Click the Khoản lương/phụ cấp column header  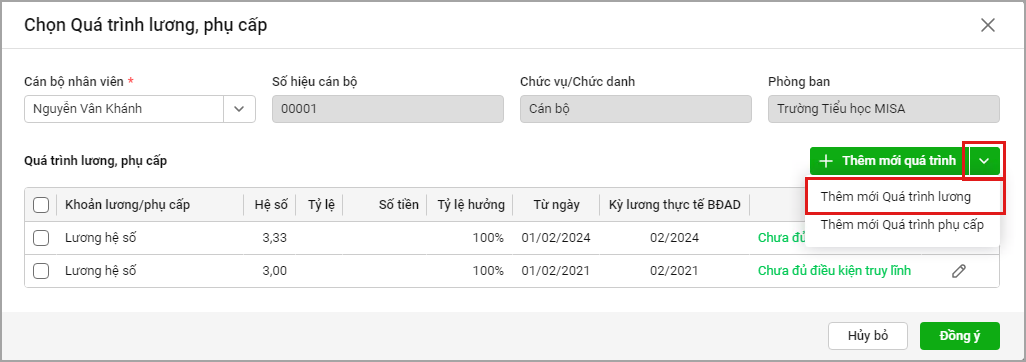click(x=127, y=205)
